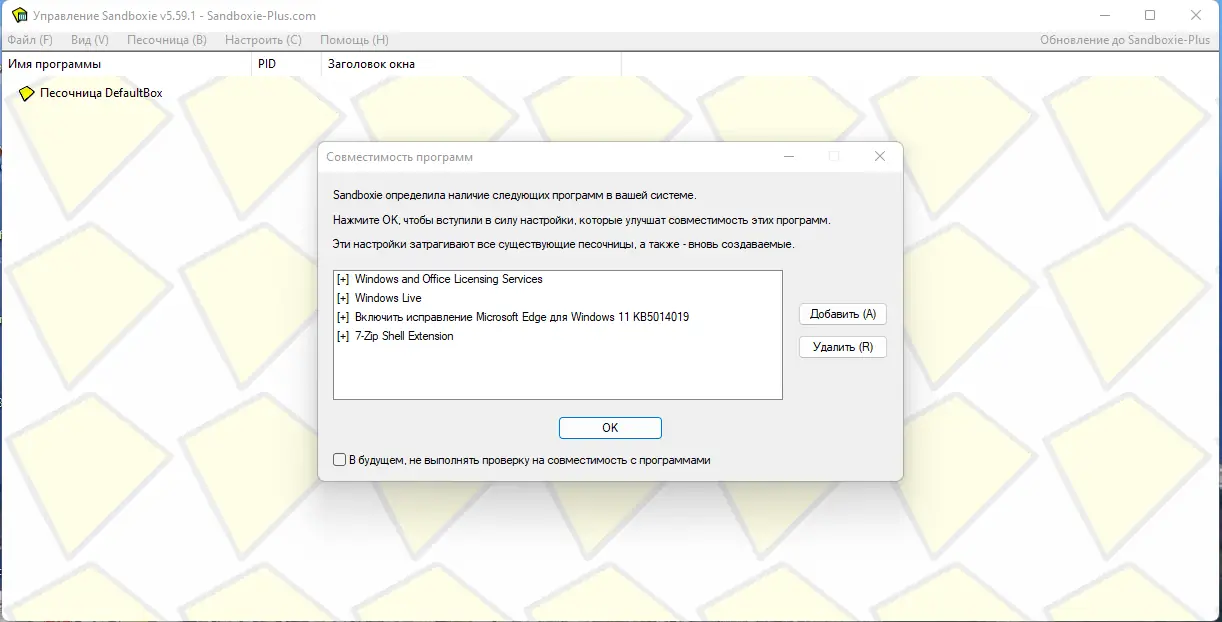Close the Sandboxie main window
1222x622 pixels.
[x=1196, y=15]
